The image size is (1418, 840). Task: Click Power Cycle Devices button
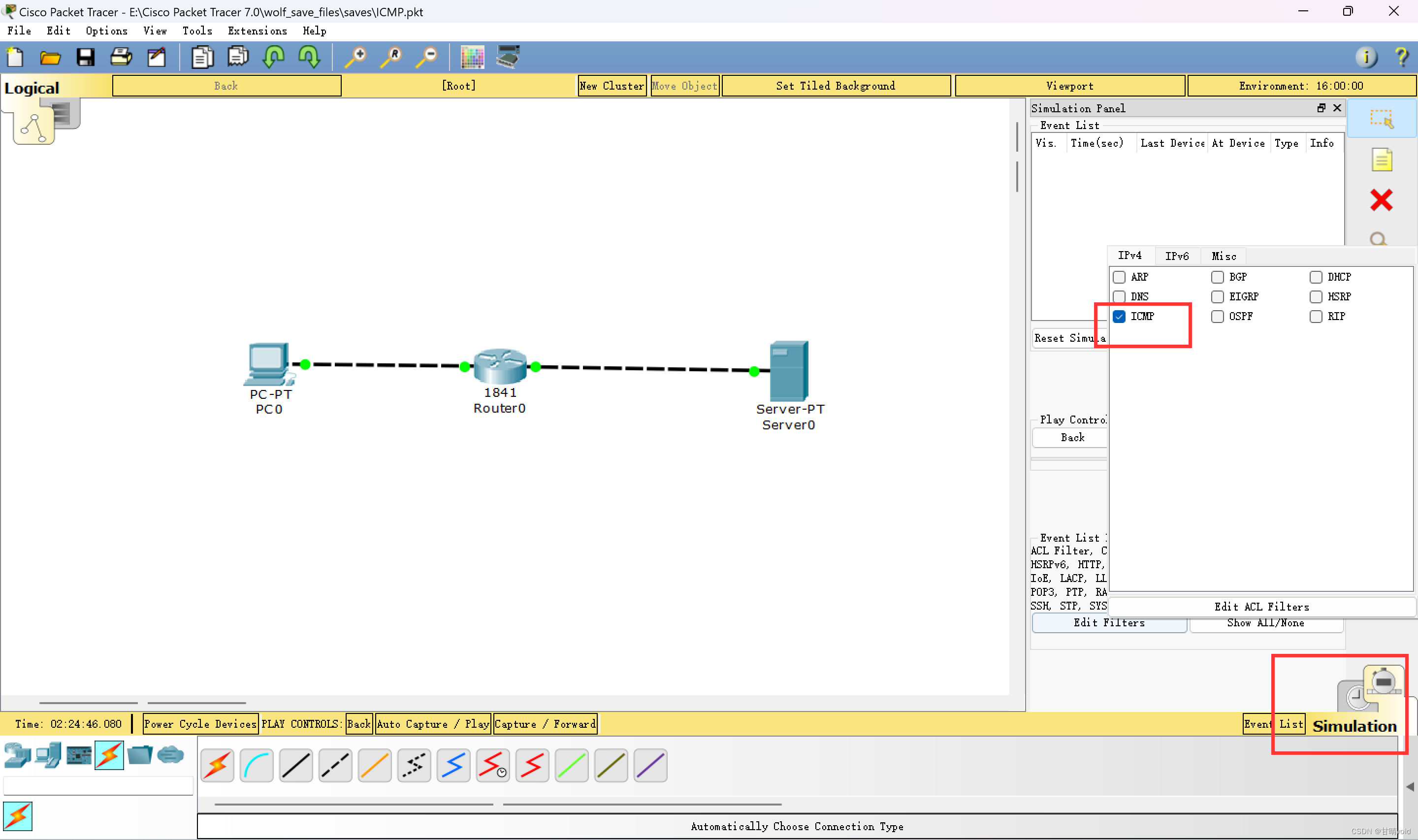[x=200, y=724]
